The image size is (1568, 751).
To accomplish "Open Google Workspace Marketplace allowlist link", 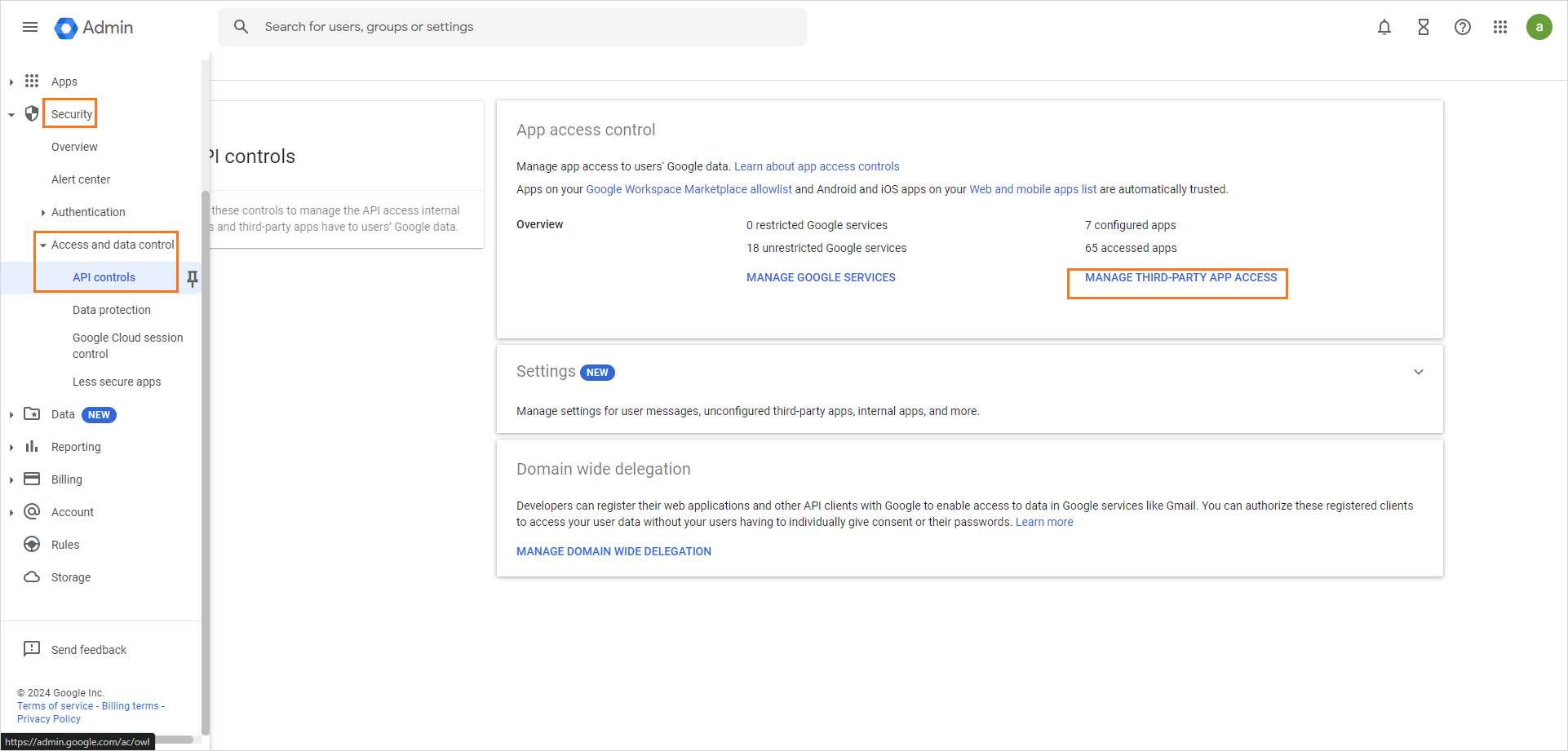I will 689,189.
